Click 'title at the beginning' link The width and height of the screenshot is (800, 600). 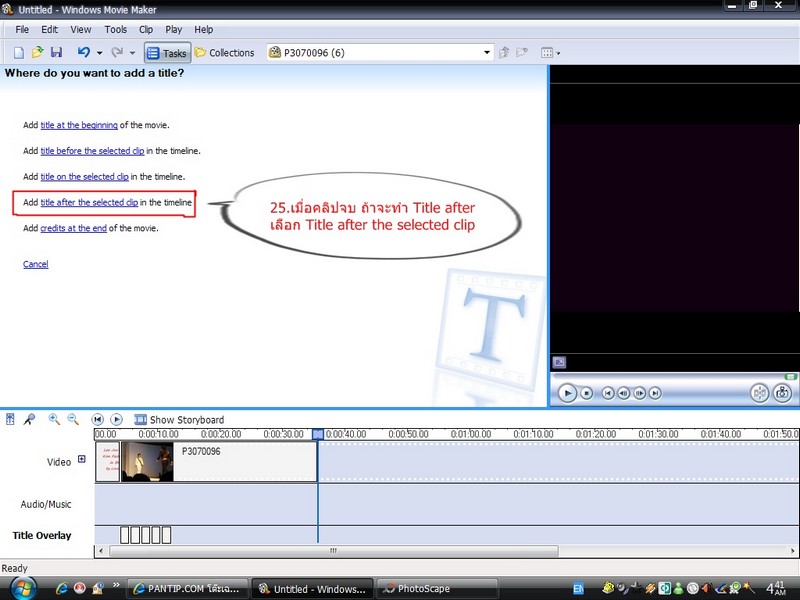tap(79, 125)
